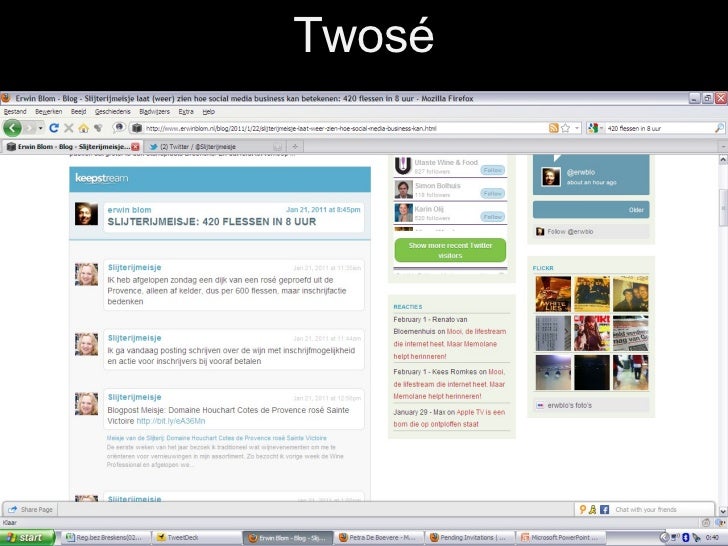Click the speech bubble eye toolbar icon

coord(119,127)
